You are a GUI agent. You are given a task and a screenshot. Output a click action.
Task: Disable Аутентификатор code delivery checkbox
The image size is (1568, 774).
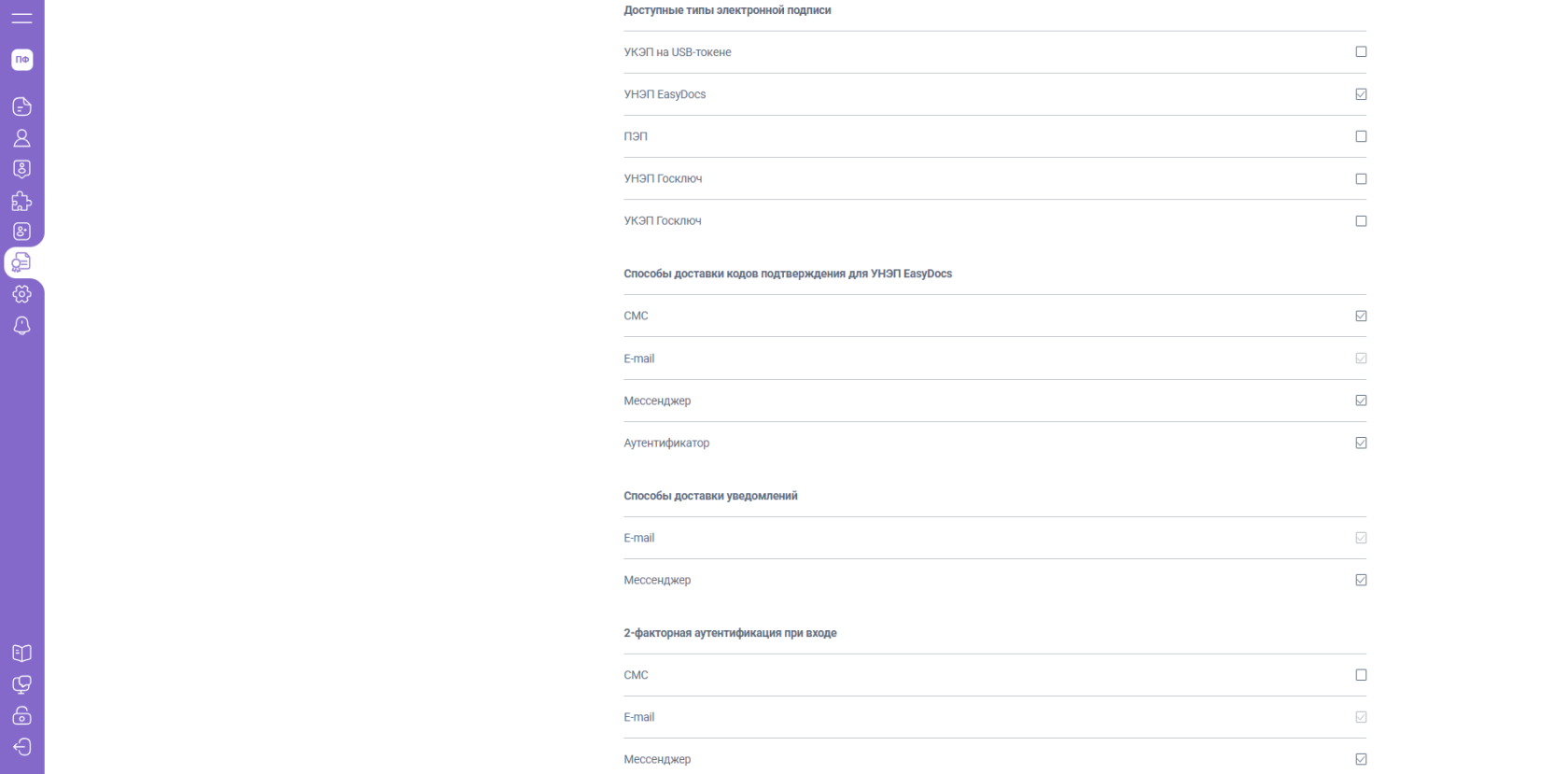(1361, 443)
